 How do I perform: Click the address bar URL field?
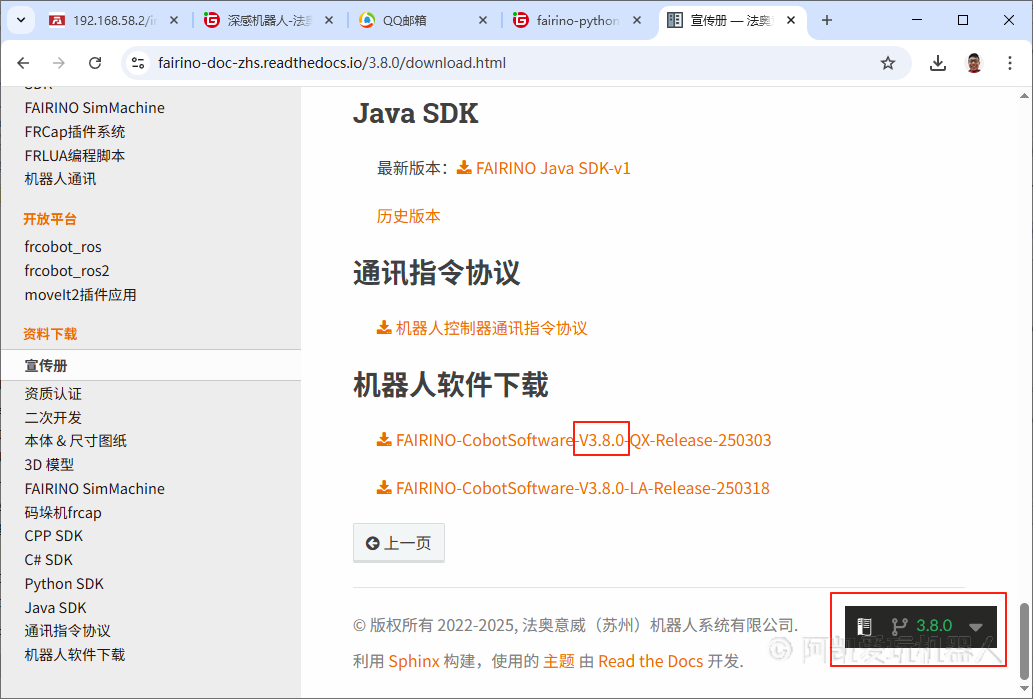(500, 63)
